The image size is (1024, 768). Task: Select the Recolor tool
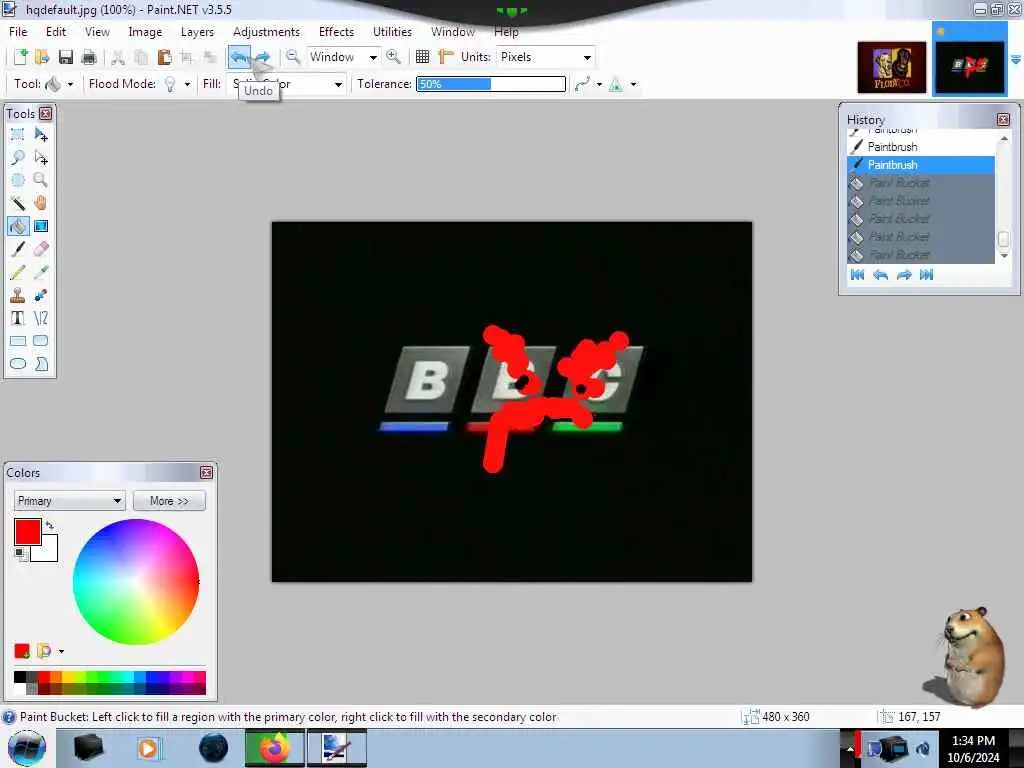40,295
